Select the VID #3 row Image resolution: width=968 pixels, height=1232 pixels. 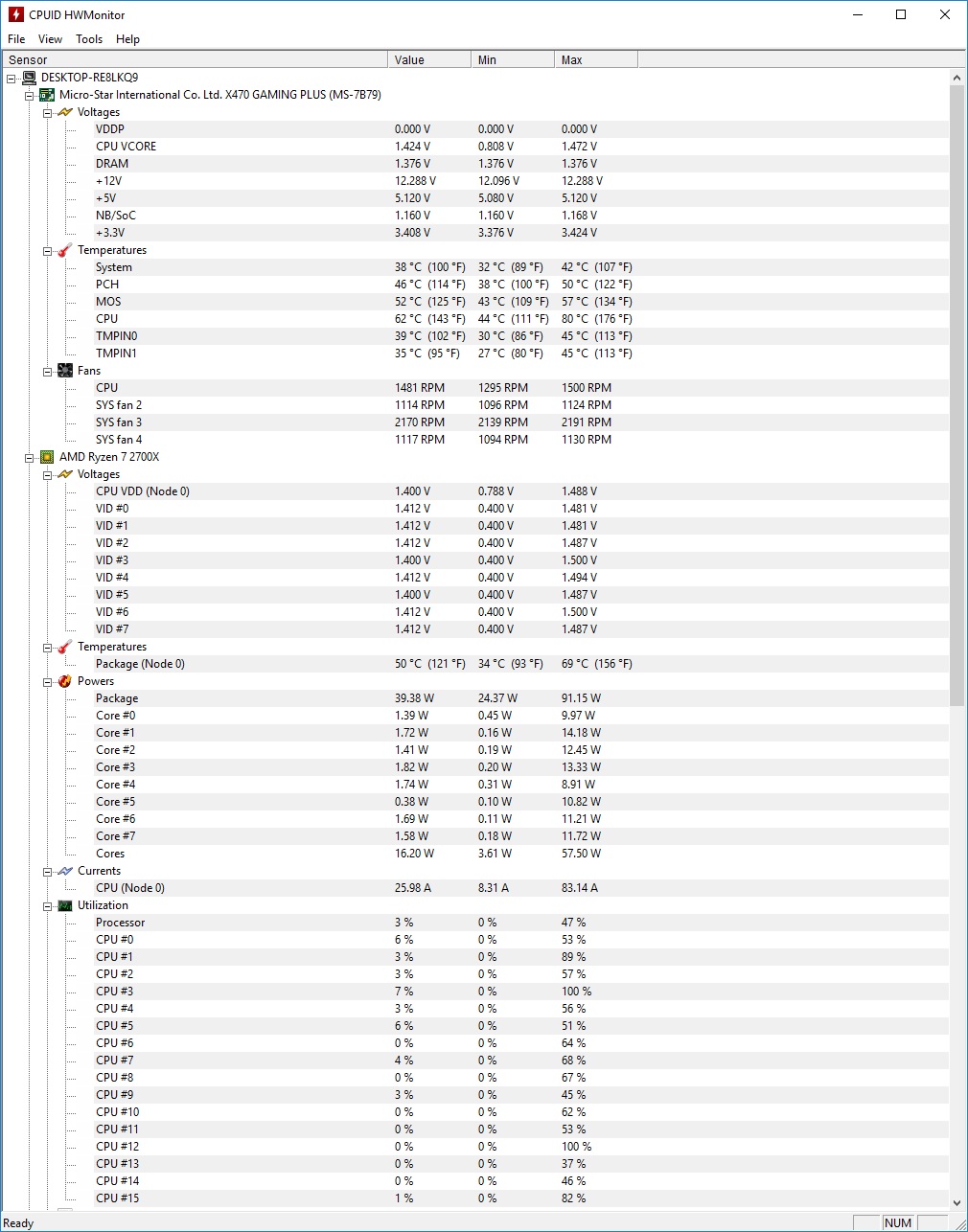click(x=475, y=560)
